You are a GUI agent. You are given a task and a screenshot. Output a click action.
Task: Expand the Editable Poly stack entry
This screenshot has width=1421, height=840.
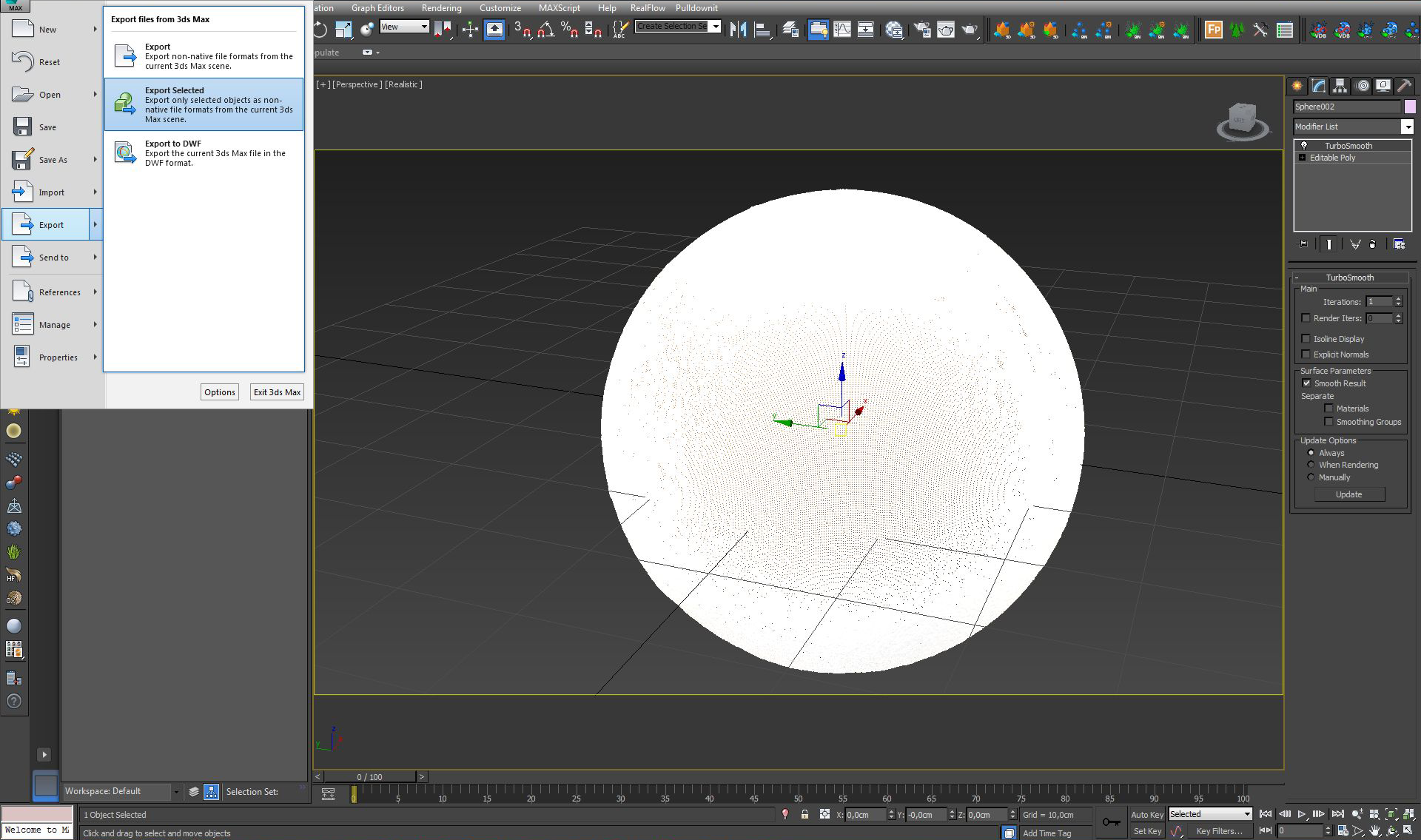[x=1303, y=158]
